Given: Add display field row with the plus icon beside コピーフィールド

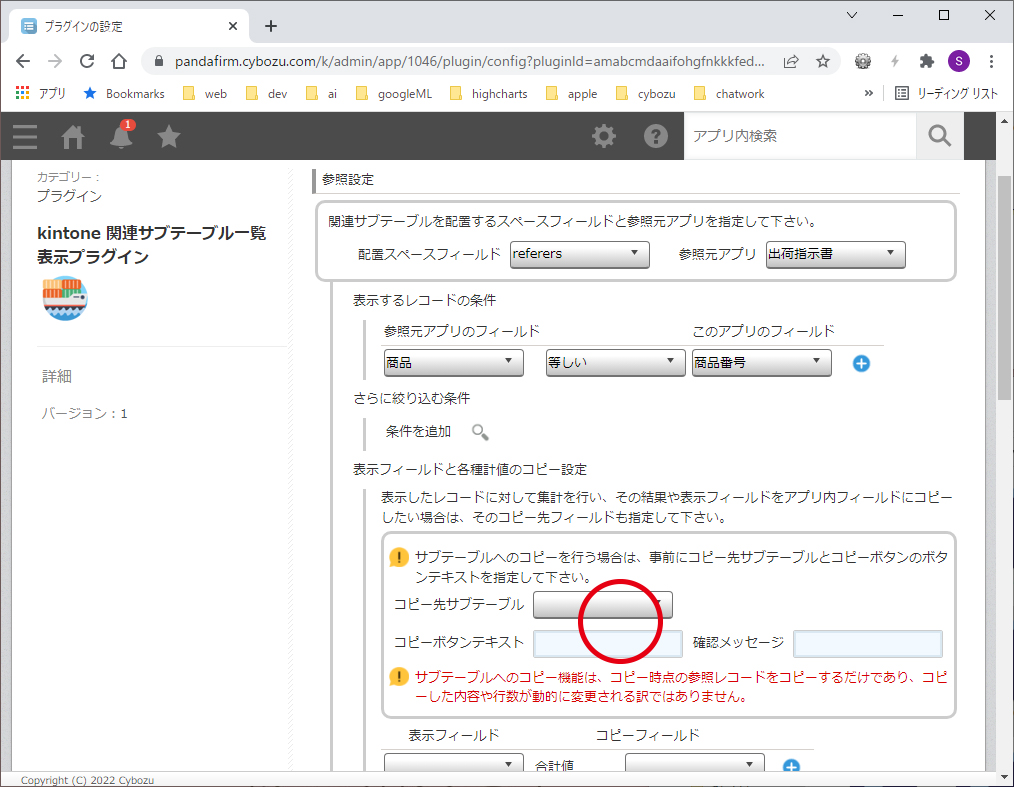Looking at the screenshot, I should [x=792, y=766].
